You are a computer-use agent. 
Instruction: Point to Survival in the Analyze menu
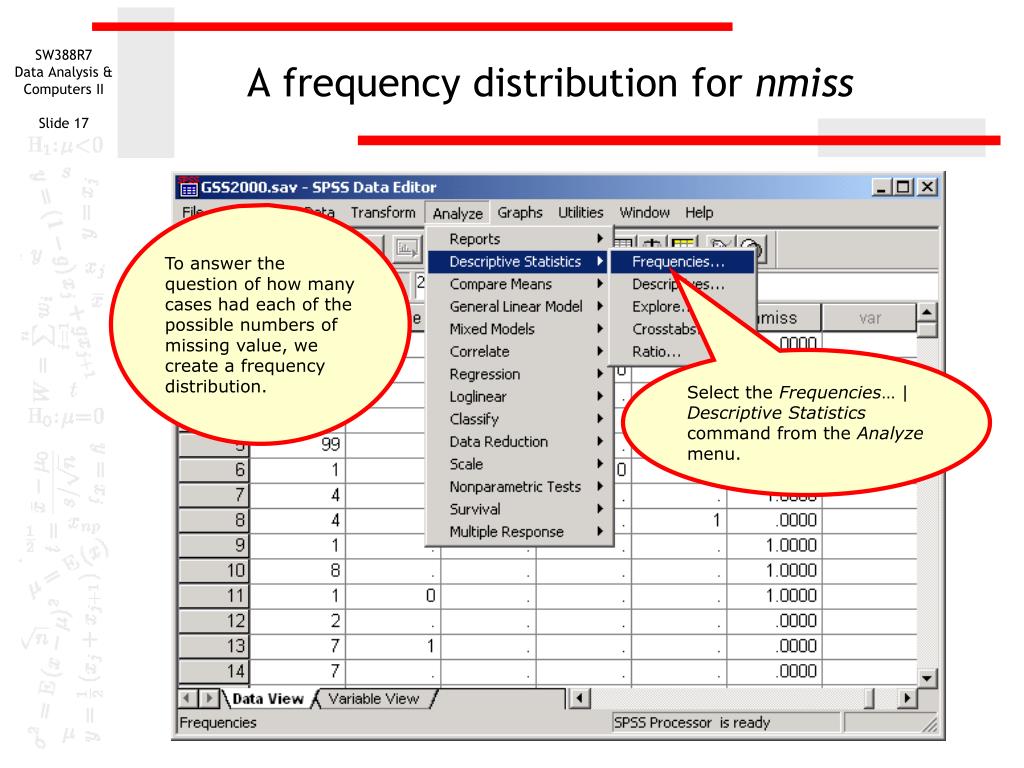[519, 509]
